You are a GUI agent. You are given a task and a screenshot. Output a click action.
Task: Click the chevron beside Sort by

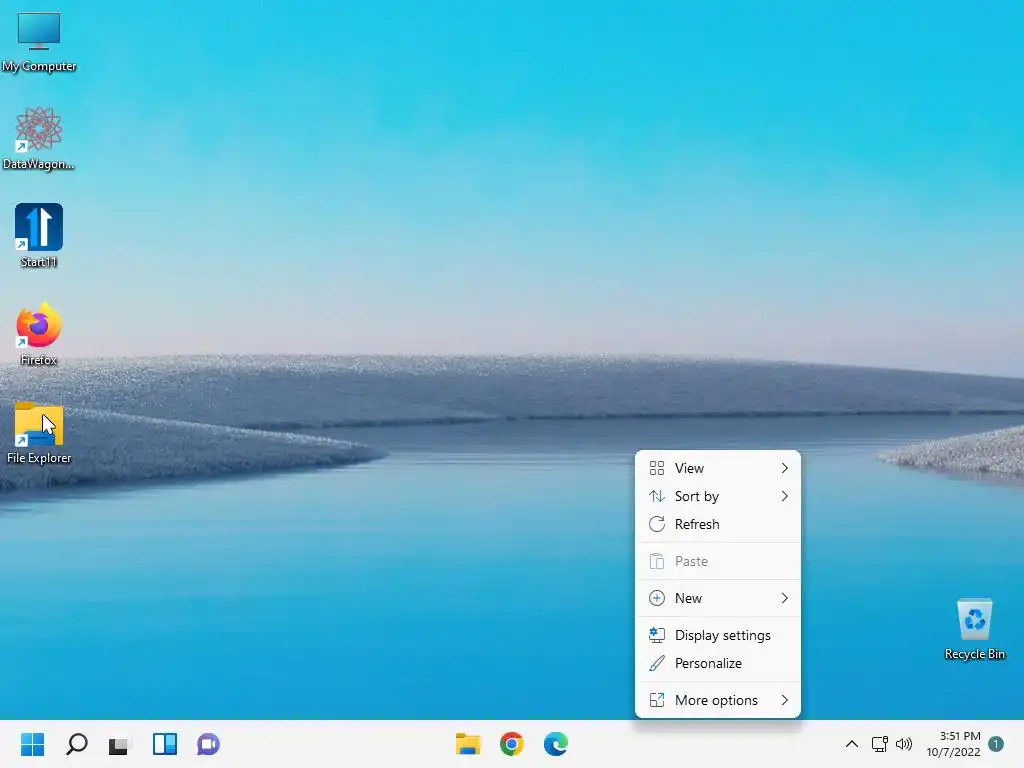click(x=785, y=496)
